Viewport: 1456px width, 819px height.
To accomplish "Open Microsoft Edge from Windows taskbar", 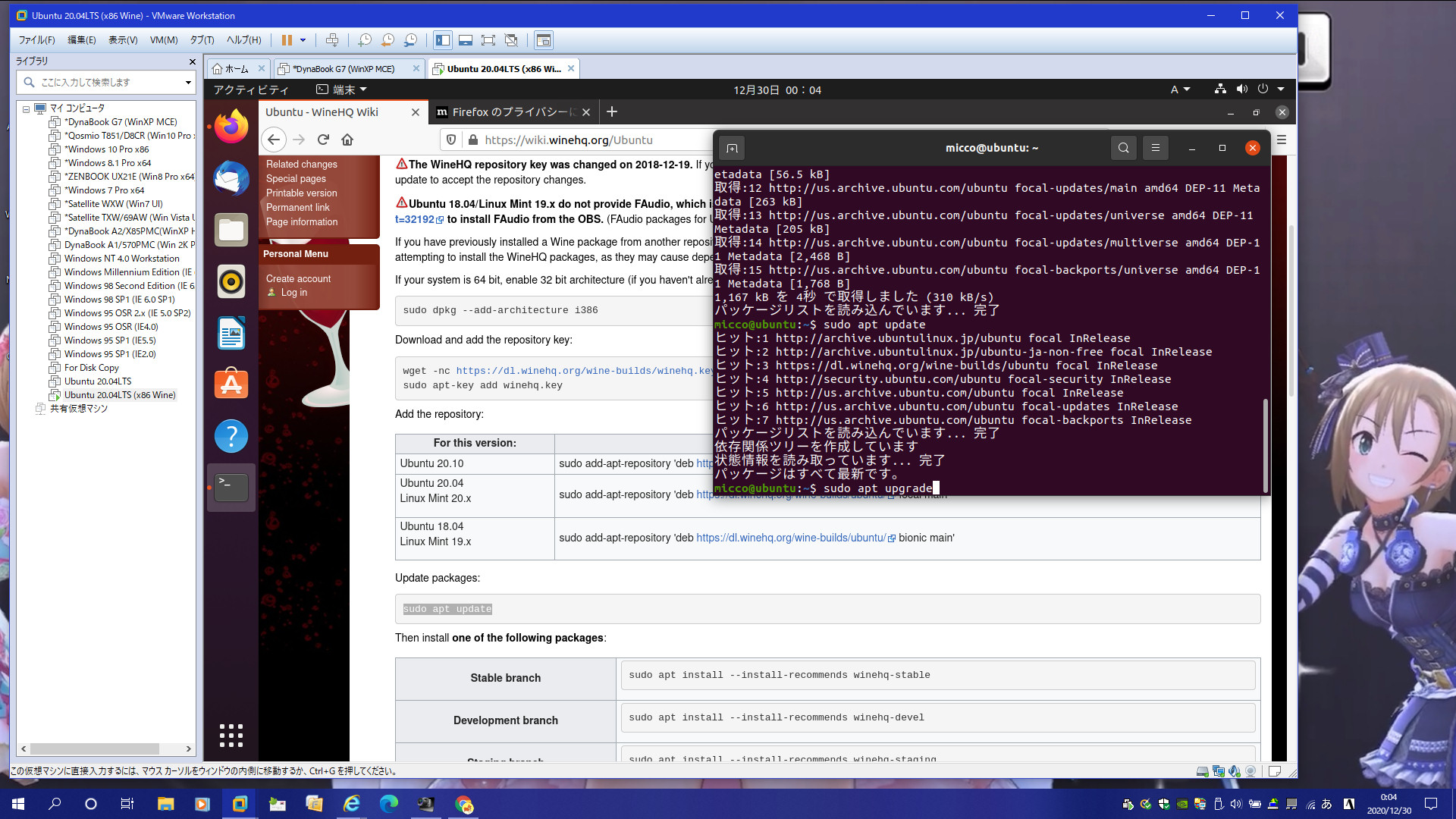I will point(389,804).
